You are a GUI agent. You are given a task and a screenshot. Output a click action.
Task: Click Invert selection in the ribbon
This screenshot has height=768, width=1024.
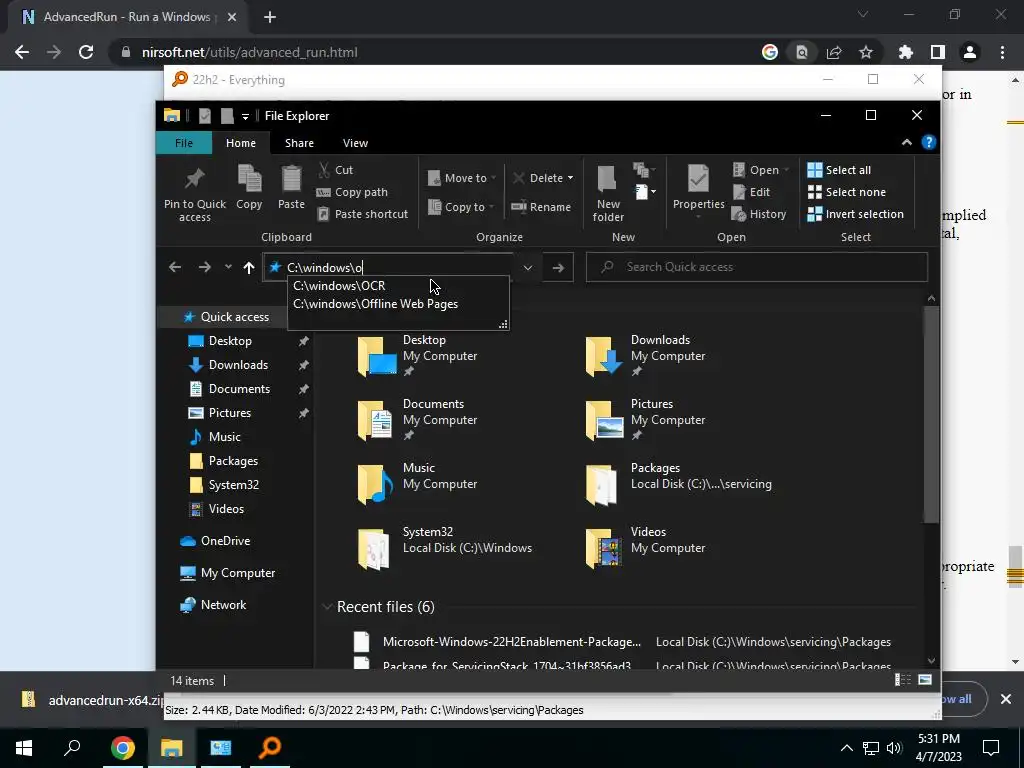(x=856, y=214)
